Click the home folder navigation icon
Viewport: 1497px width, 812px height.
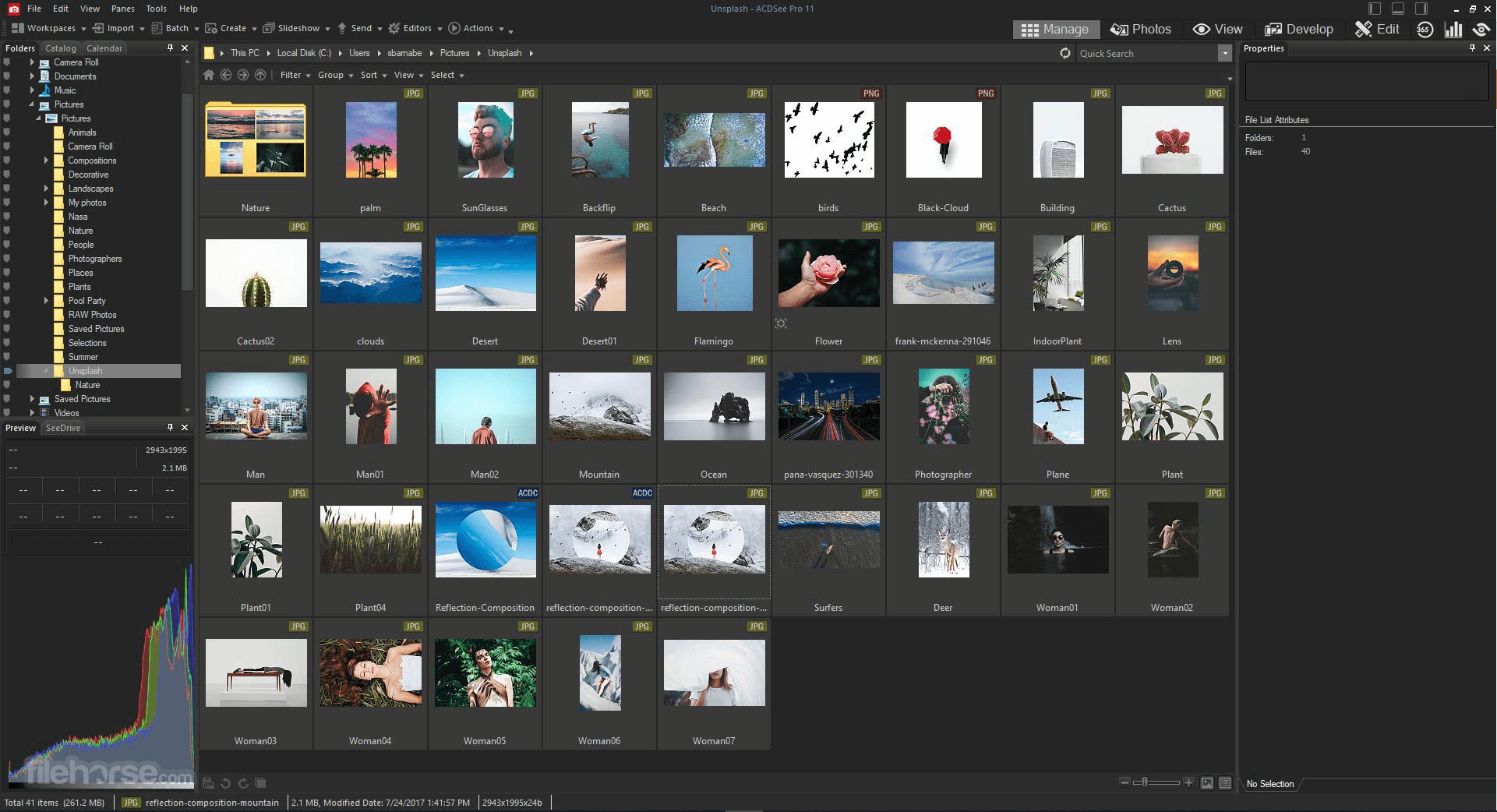(x=208, y=75)
